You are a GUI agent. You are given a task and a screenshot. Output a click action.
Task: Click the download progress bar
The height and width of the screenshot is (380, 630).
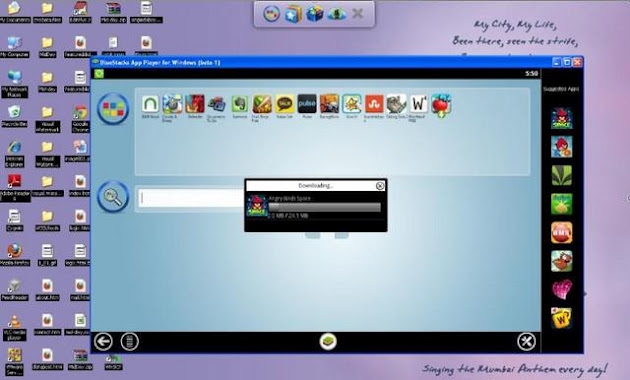coord(324,207)
